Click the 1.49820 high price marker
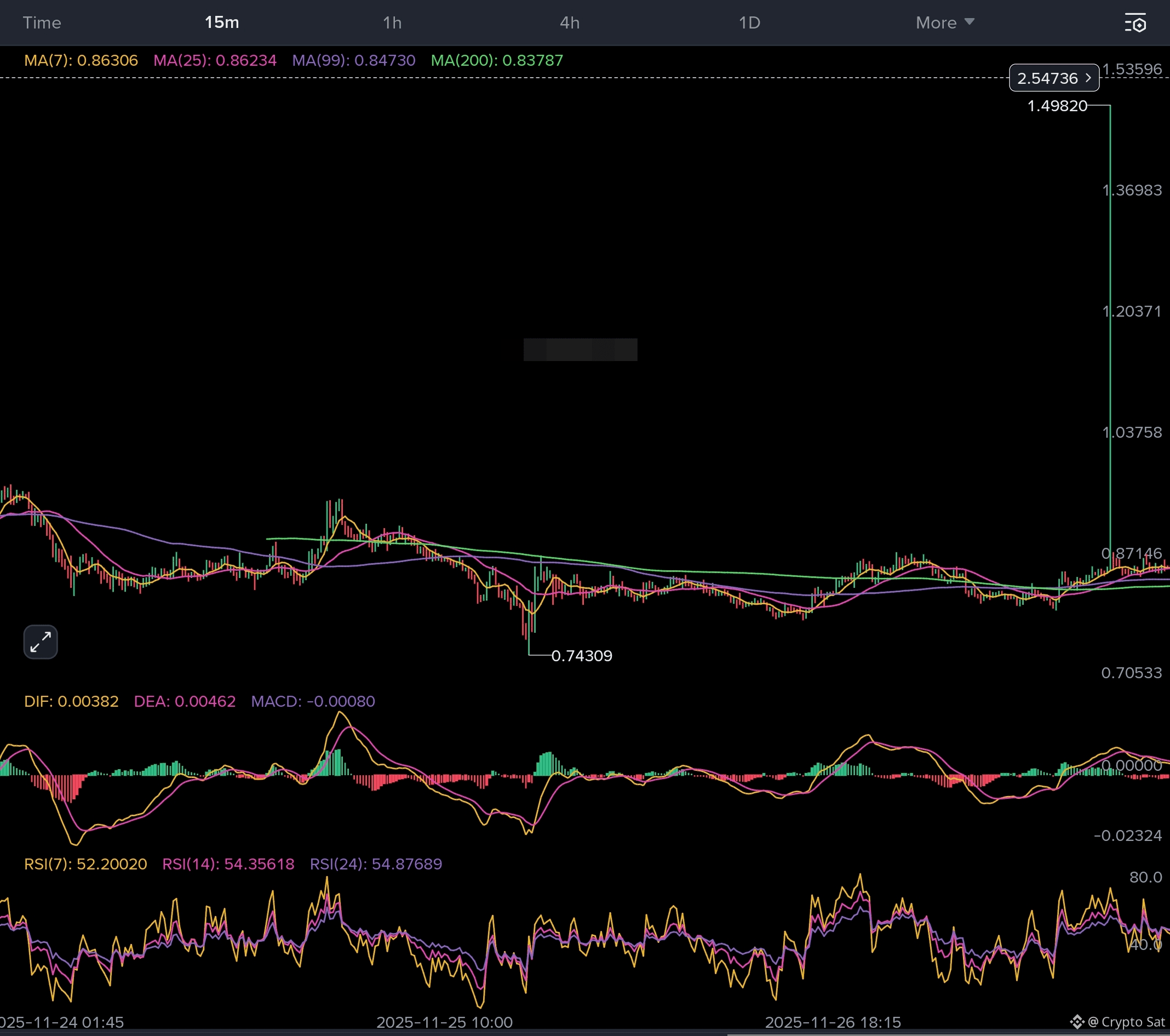The width and height of the screenshot is (1170, 1036). [1057, 106]
